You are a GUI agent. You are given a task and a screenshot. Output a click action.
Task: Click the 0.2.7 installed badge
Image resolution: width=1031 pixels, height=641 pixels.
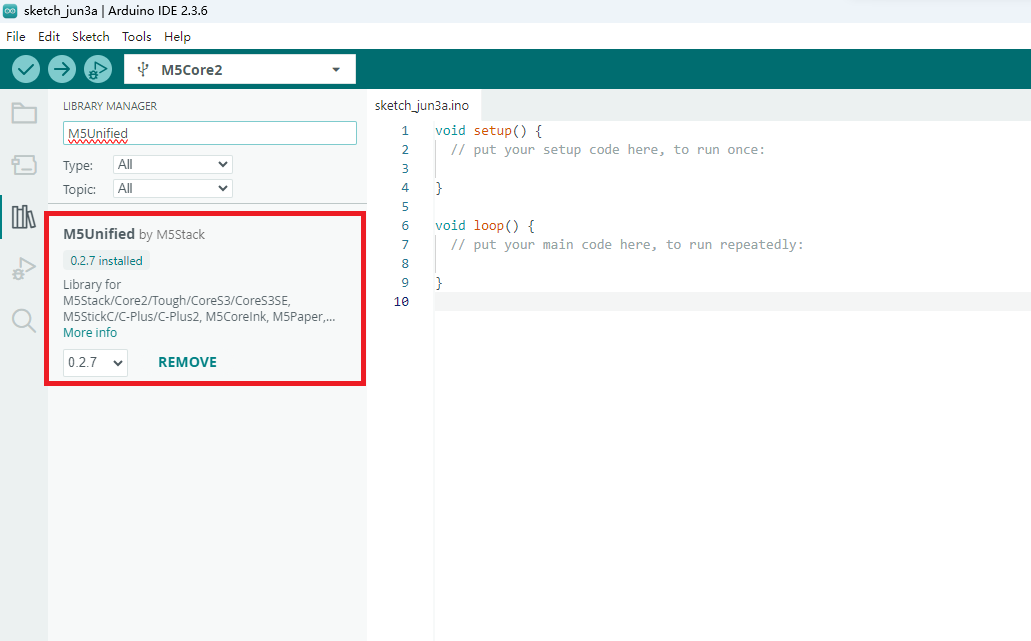(107, 261)
